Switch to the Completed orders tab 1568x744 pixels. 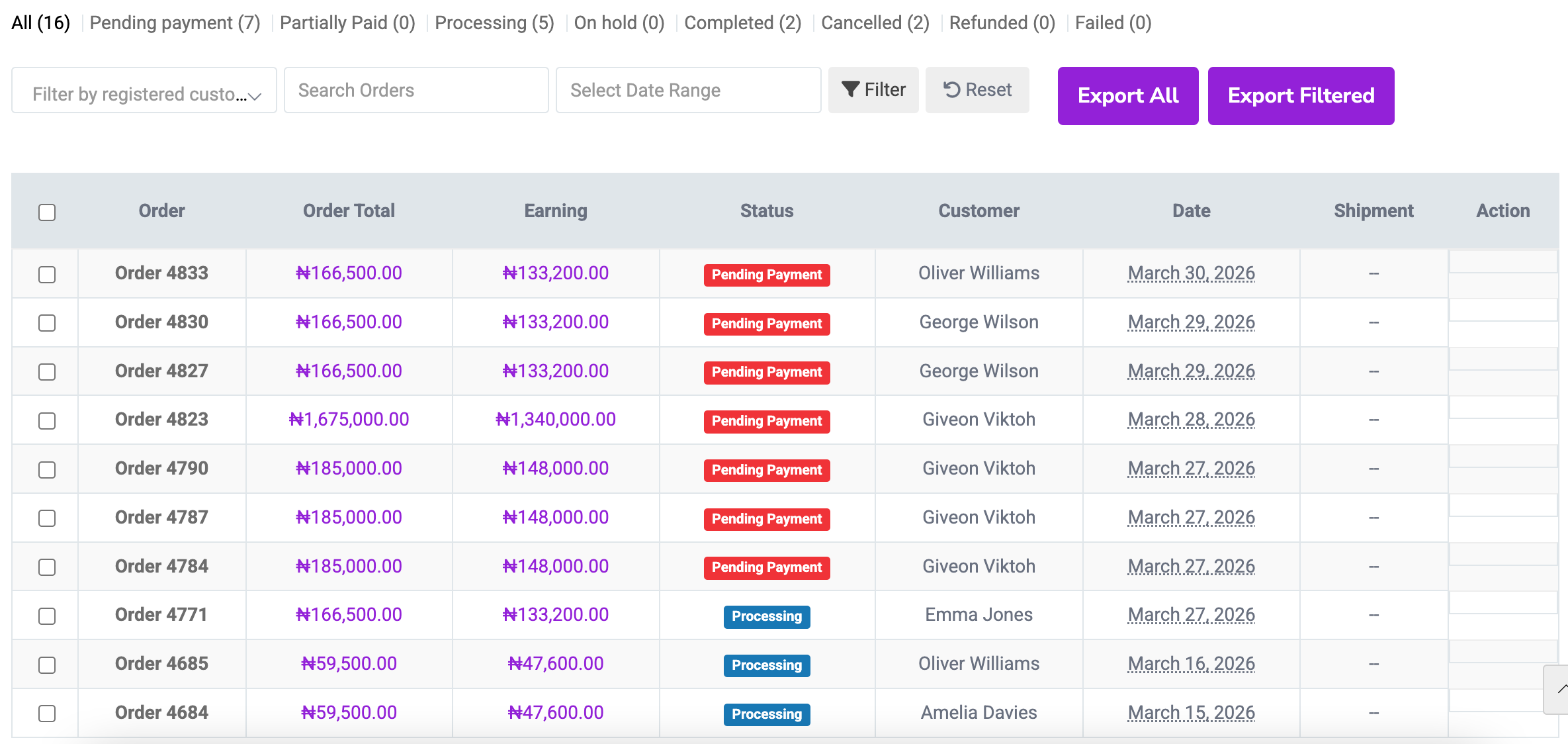[742, 22]
